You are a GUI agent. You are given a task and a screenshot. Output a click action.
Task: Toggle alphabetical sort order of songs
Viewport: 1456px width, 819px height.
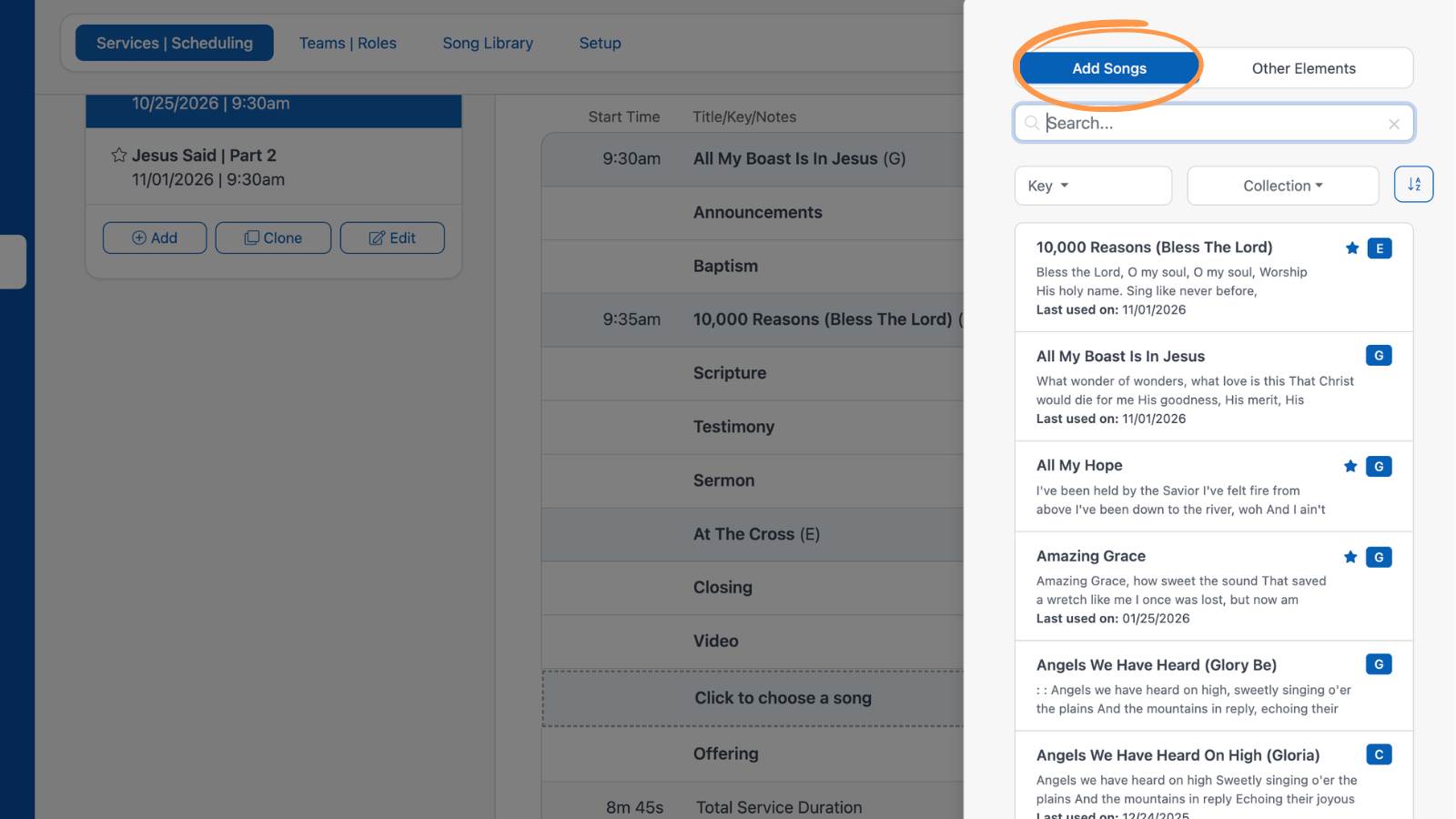pyautogui.click(x=1414, y=185)
